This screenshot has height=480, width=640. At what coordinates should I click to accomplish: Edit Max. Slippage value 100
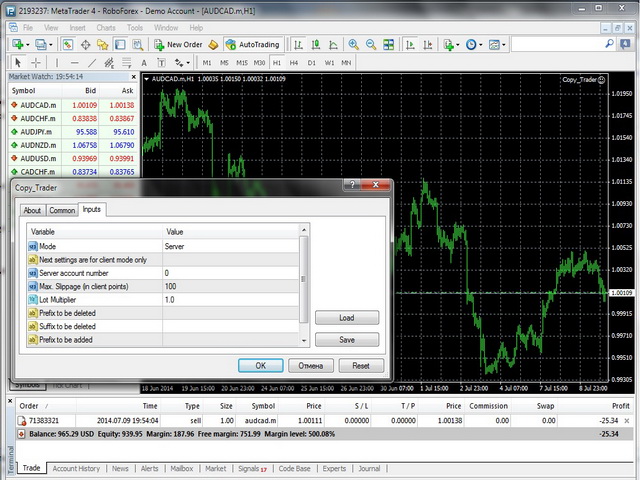point(231,286)
